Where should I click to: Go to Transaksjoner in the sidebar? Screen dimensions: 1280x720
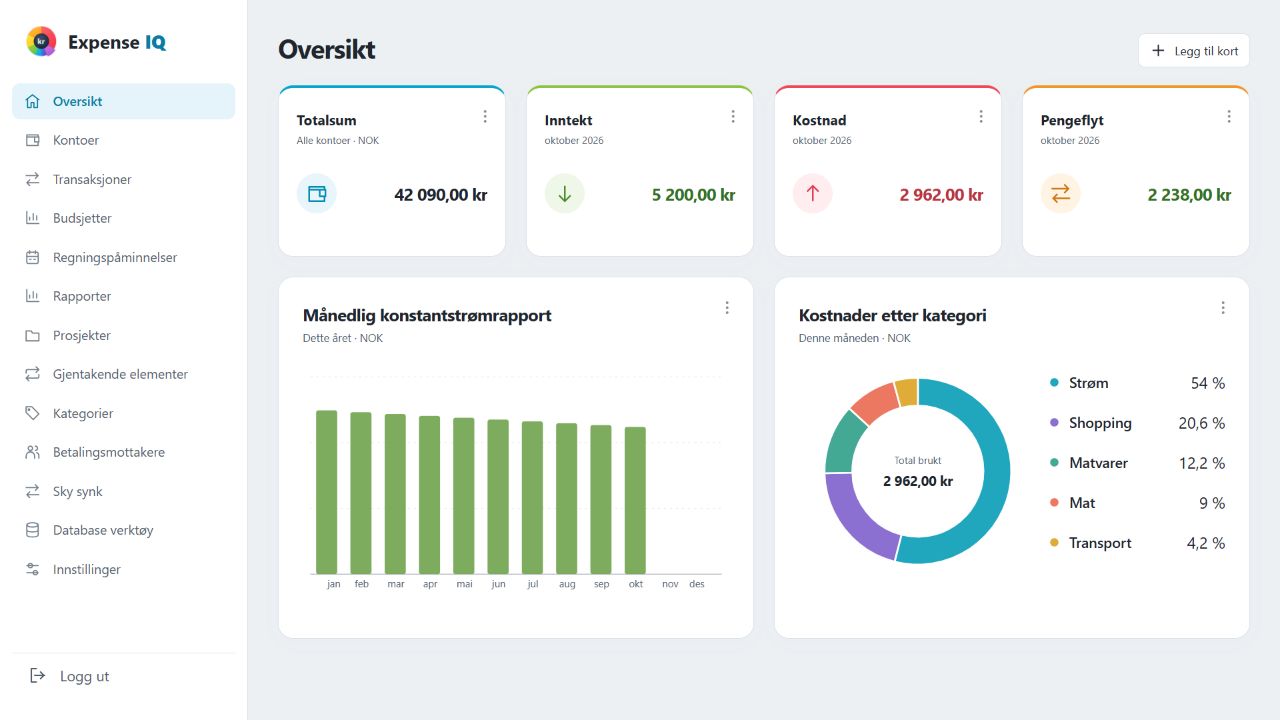point(124,179)
